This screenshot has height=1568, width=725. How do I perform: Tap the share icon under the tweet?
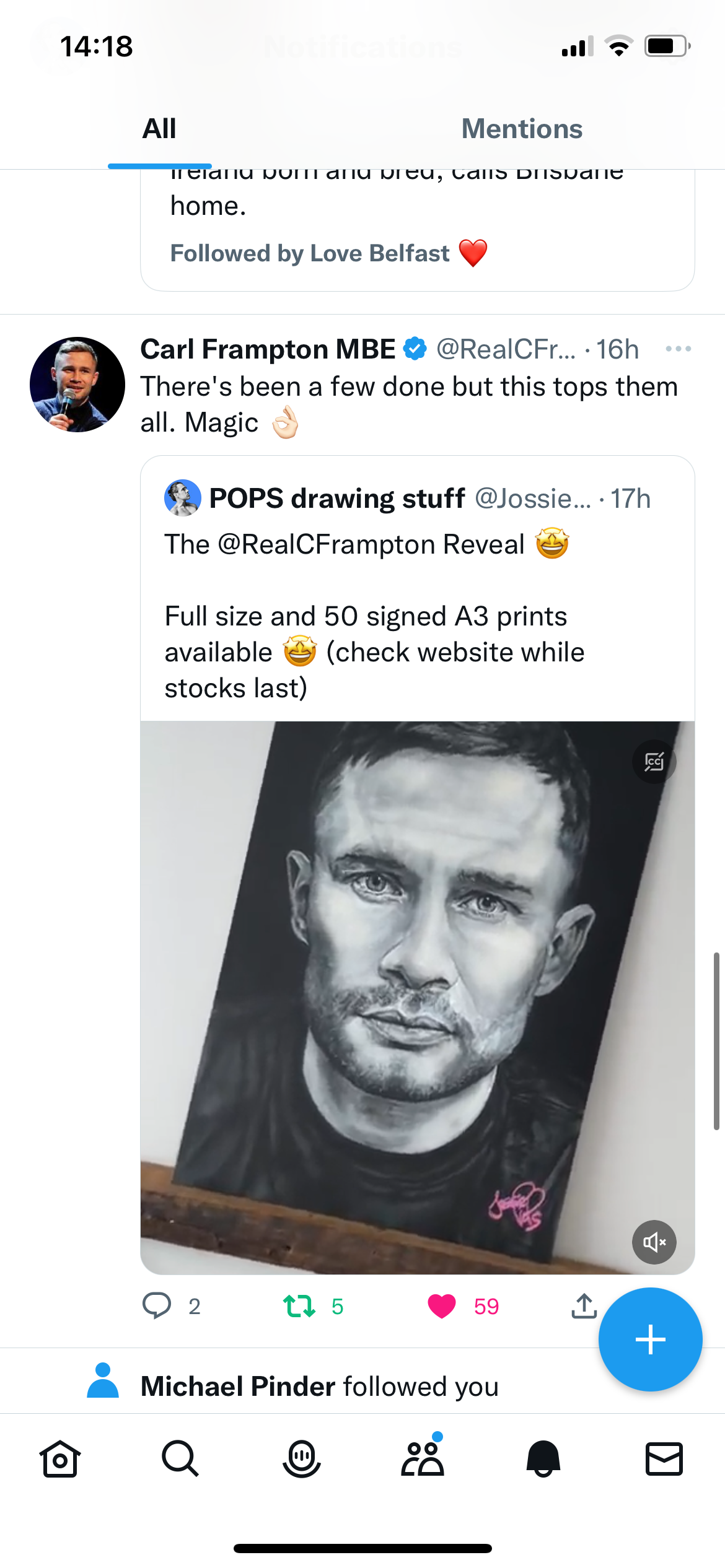pos(584,1306)
